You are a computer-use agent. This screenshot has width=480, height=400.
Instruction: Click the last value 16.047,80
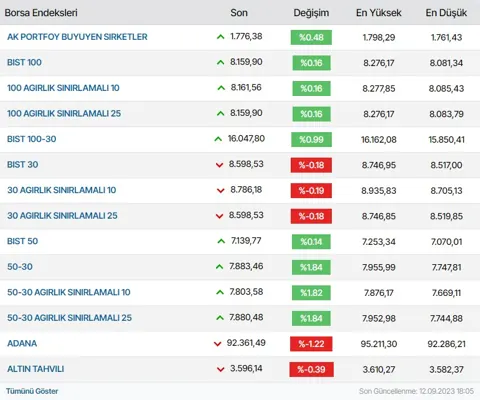(x=246, y=138)
